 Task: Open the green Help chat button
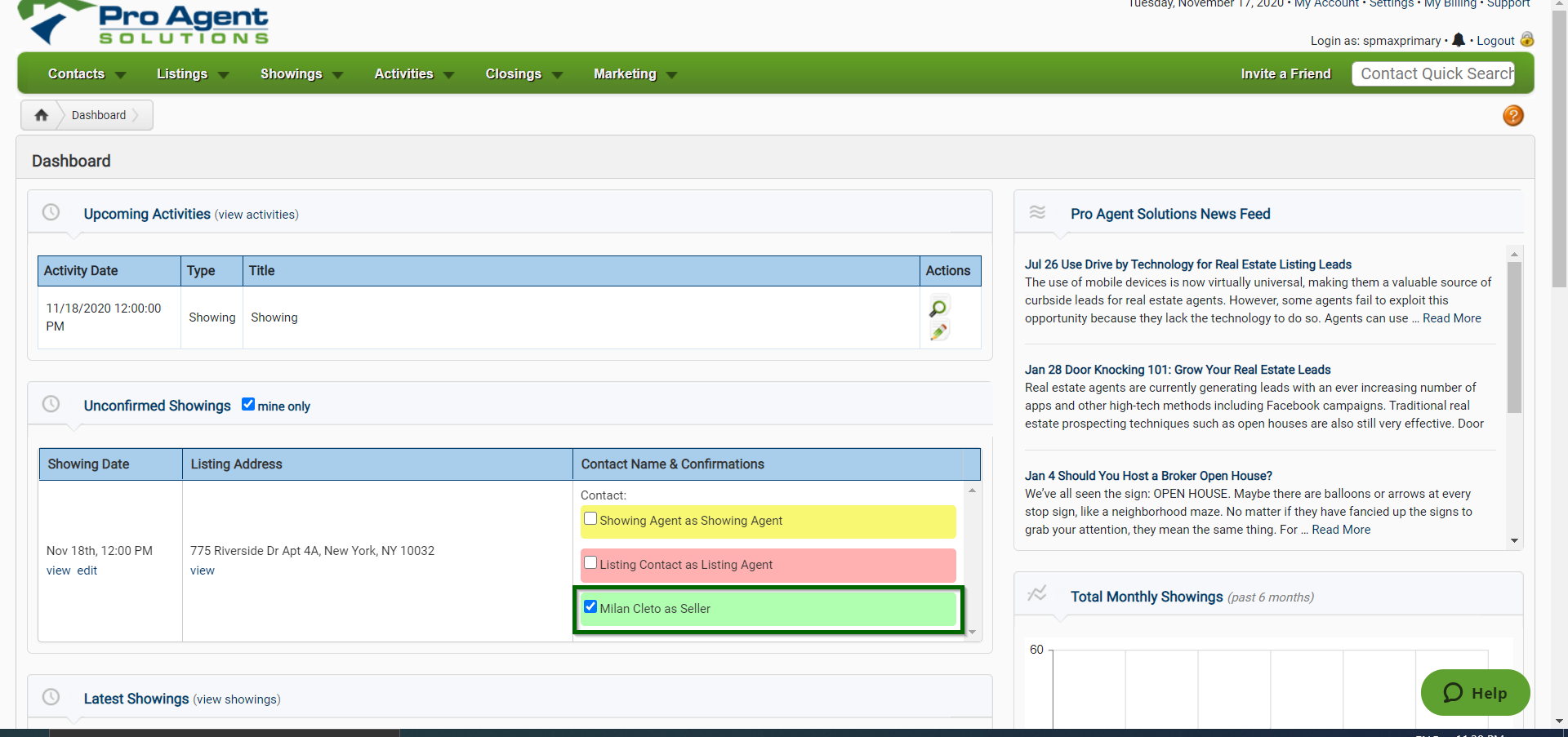tap(1475, 692)
